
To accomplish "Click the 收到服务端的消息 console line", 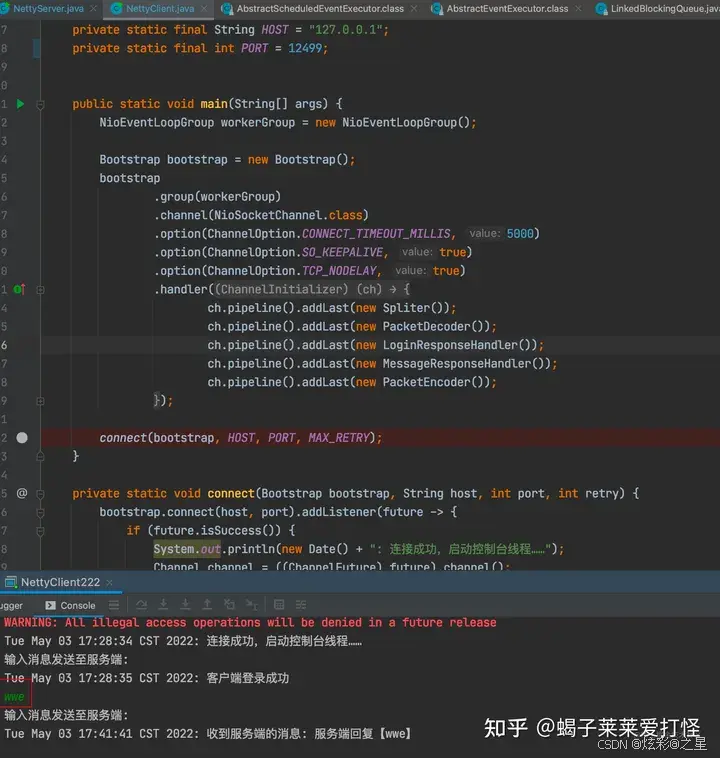I will (207, 734).
